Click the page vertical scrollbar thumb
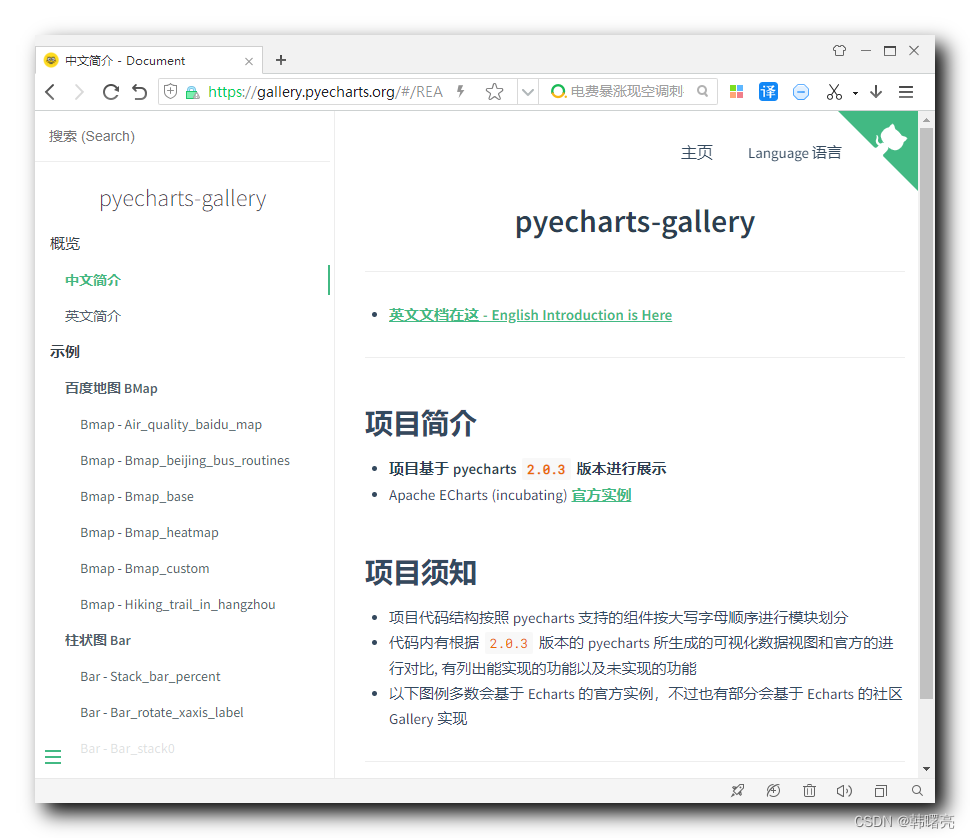This screenshot has height=838, width=970. 926,413
